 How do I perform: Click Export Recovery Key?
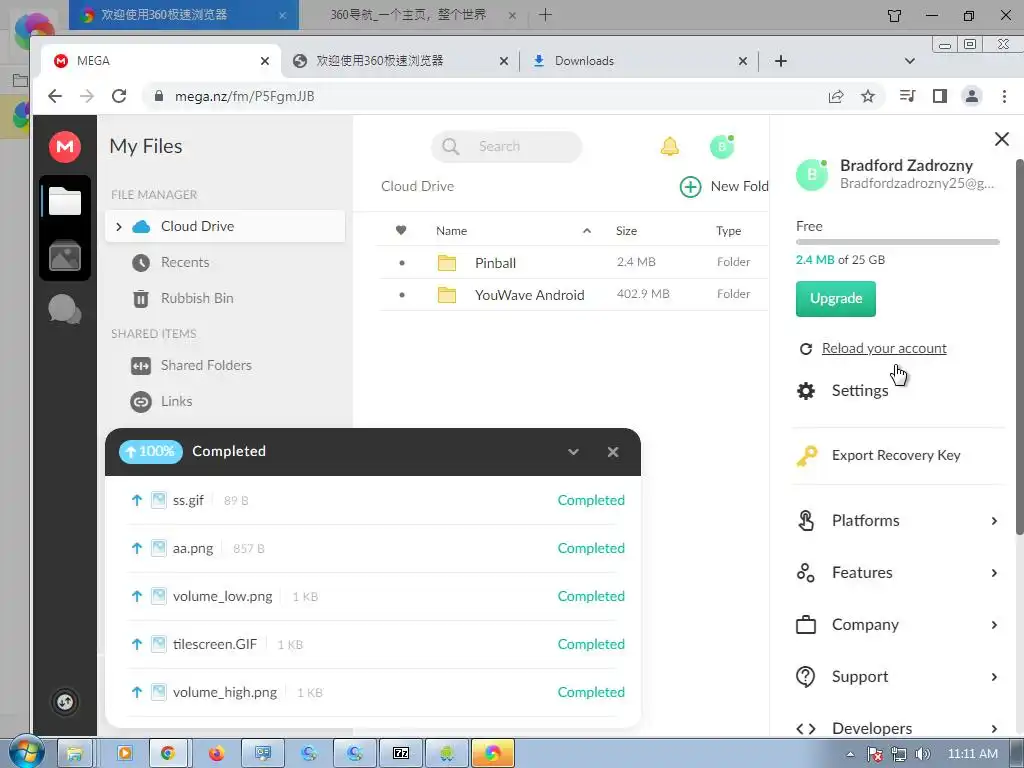pos(896,455)
